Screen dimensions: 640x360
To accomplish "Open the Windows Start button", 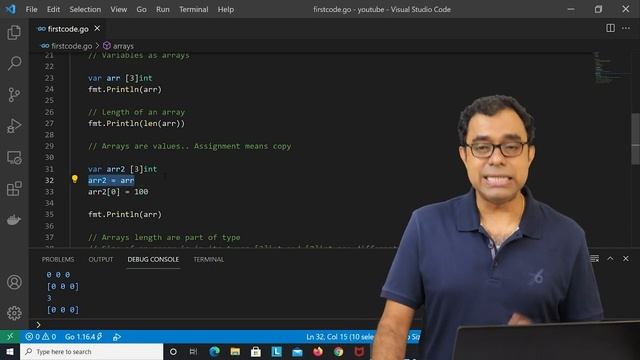I will [x=10, y=352].
